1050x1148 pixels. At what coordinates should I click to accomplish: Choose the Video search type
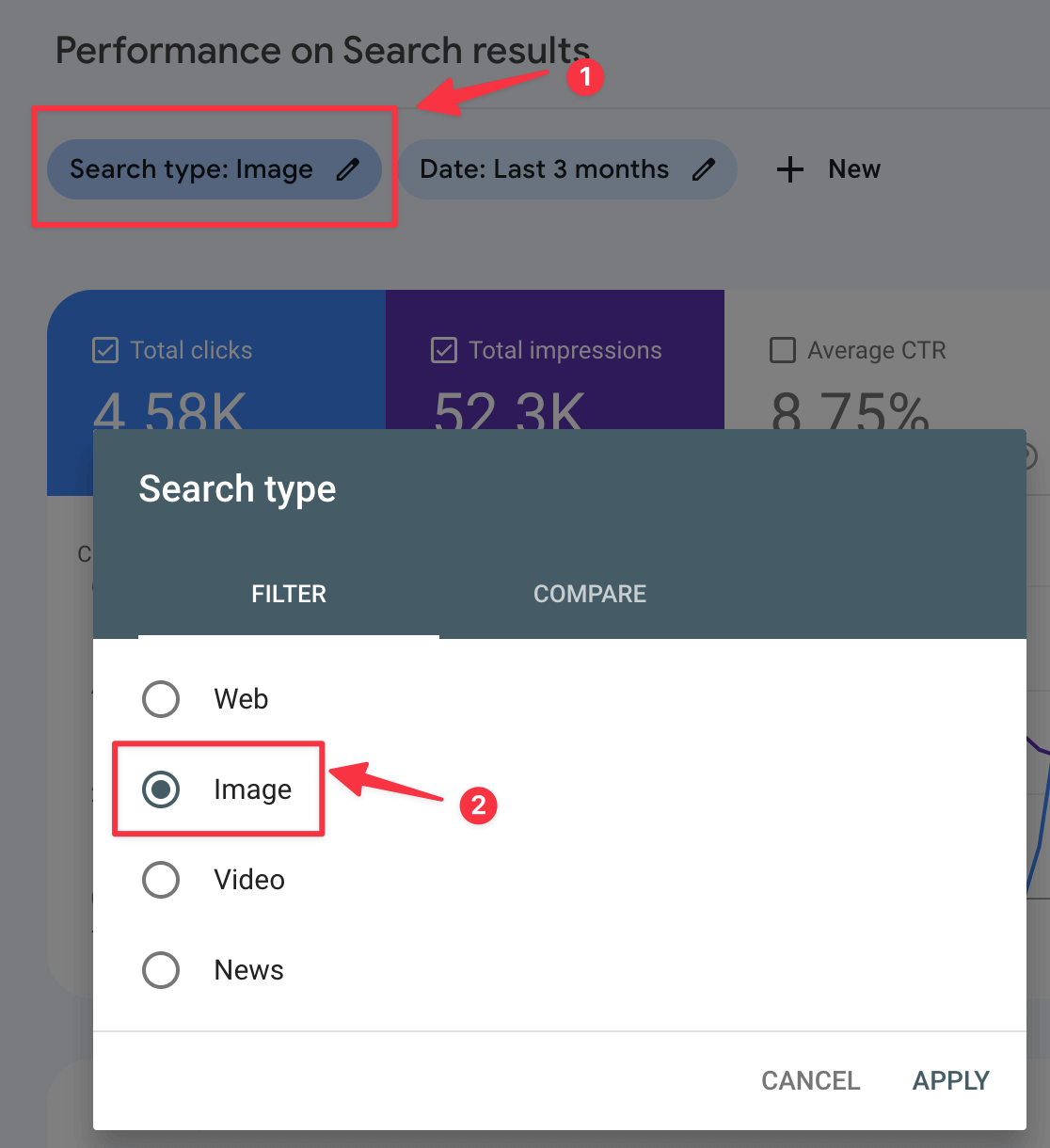point(161,880)
